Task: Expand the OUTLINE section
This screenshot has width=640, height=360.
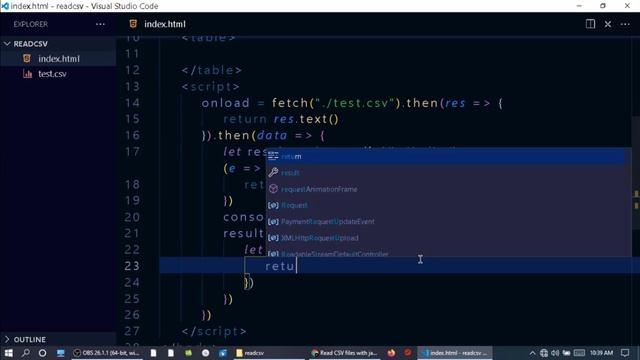Action: click(x=58, y=340)
